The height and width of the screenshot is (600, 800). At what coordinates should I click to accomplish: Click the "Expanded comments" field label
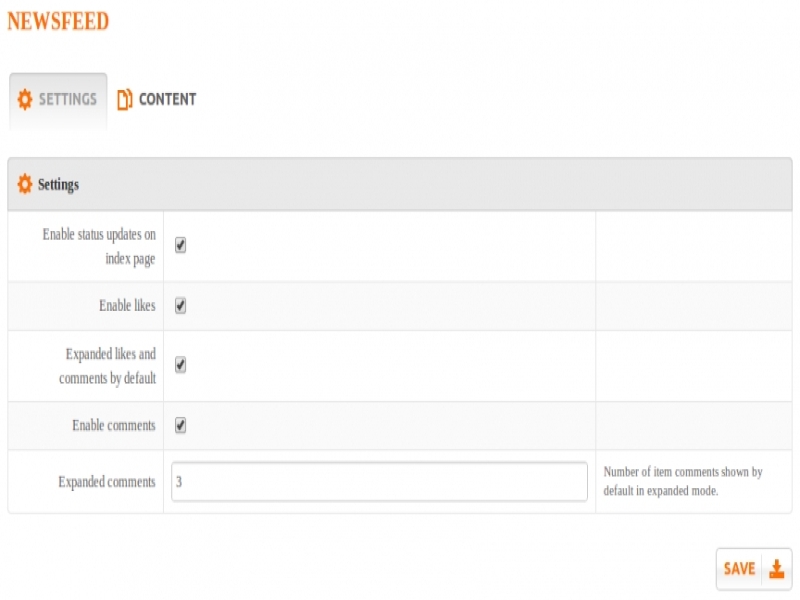[107, 482]
